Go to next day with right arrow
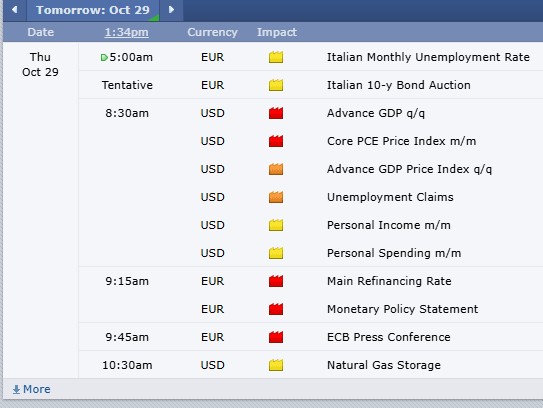Image resolution: width=543 pixels, height=408 pixels. (x=171, y=10)
